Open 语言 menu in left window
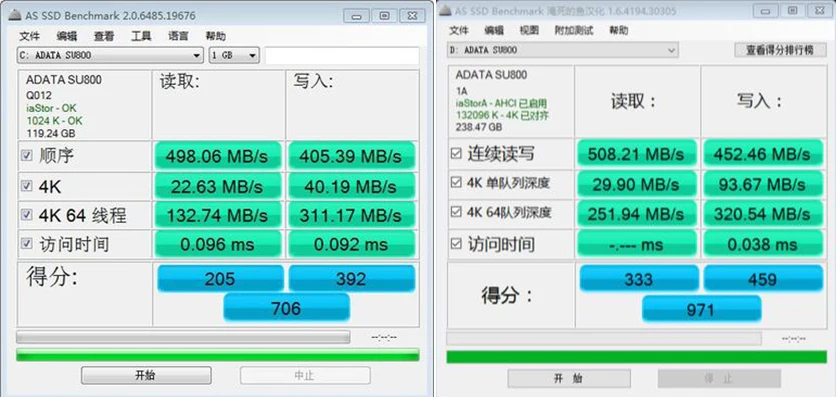Image resolution: width=836 pixels, height=397 pixels. [178, 36]
